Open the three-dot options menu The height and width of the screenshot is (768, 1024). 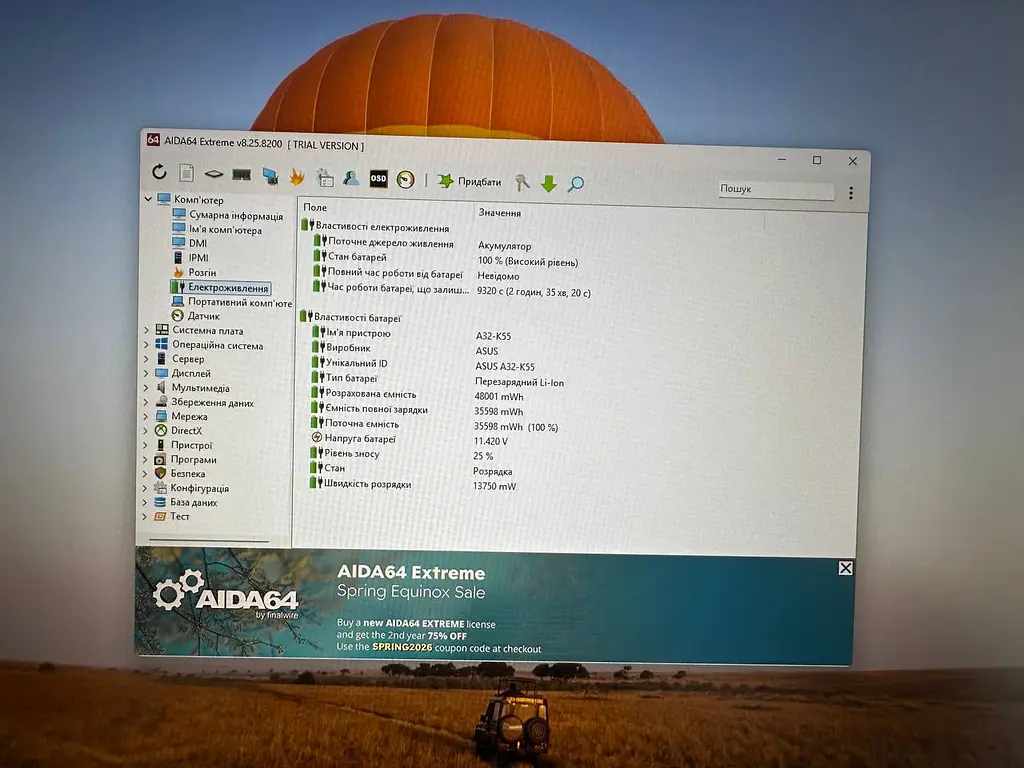coord(850,193)
